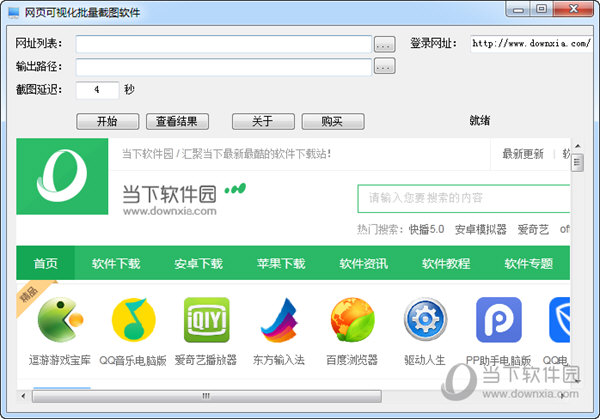Image resolution: width=600 pixels, height=419 pixels.
Task: Click the vertical scrollbar up arrow
Action: point(577,146)
